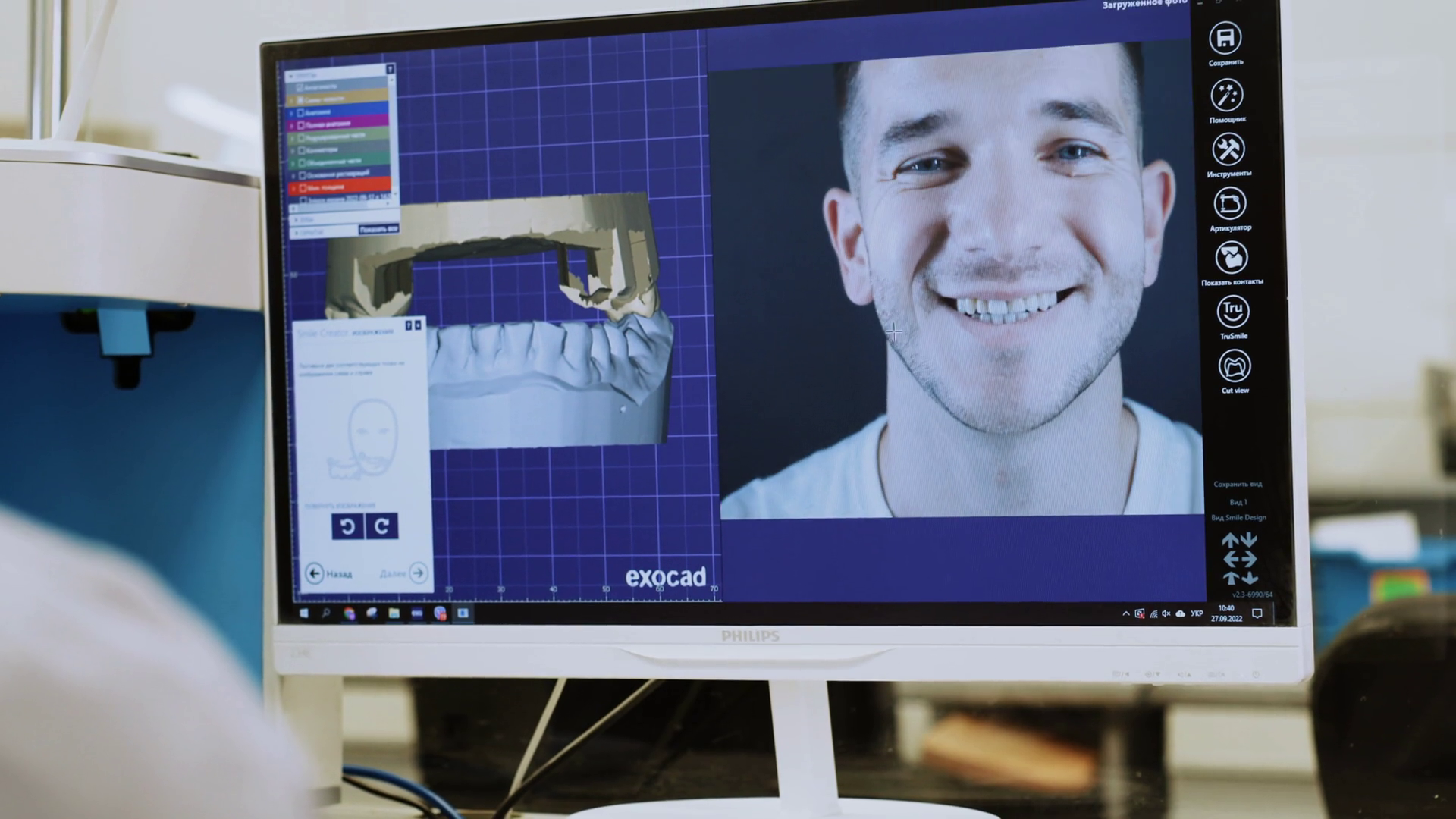Rotate the image clockwise in Smile Creator
The width and height of the screenshot is (1456, 819).
[x=381, y=526]
